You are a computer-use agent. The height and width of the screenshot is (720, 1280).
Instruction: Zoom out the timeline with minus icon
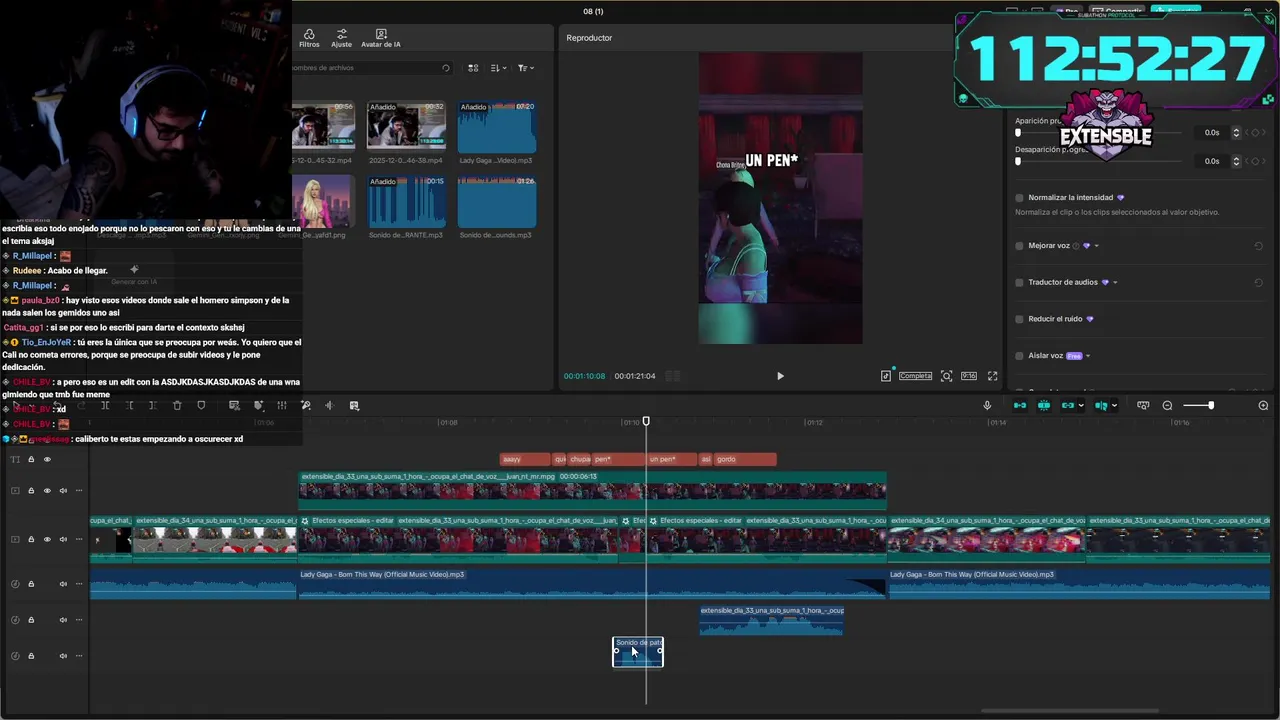1167,405
